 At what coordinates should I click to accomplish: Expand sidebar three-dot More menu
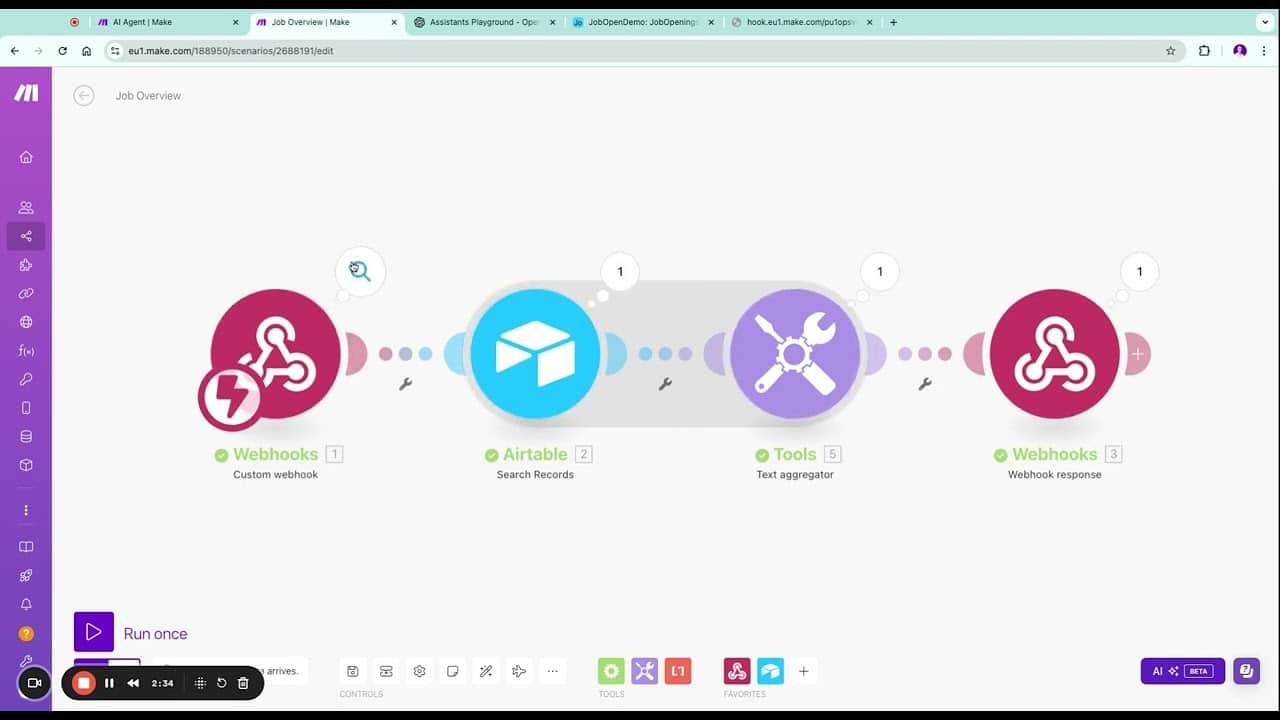[26, 510]
